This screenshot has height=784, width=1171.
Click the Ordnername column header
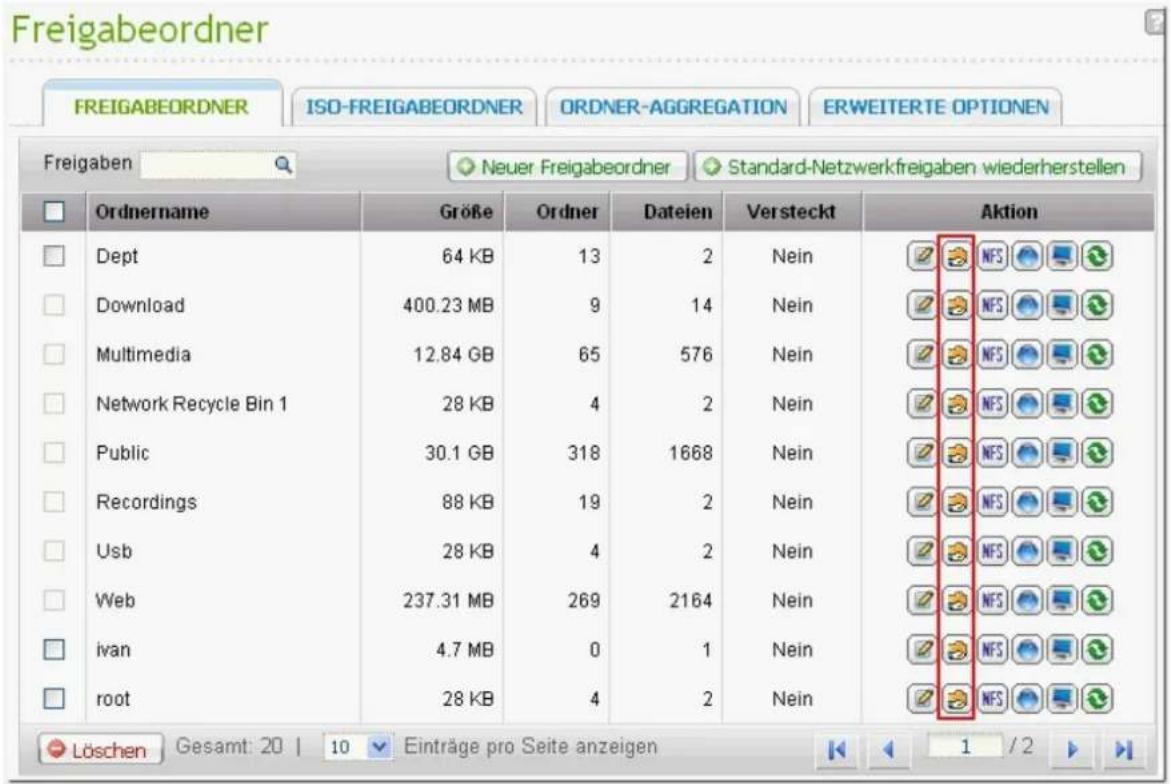pos(224,211)
